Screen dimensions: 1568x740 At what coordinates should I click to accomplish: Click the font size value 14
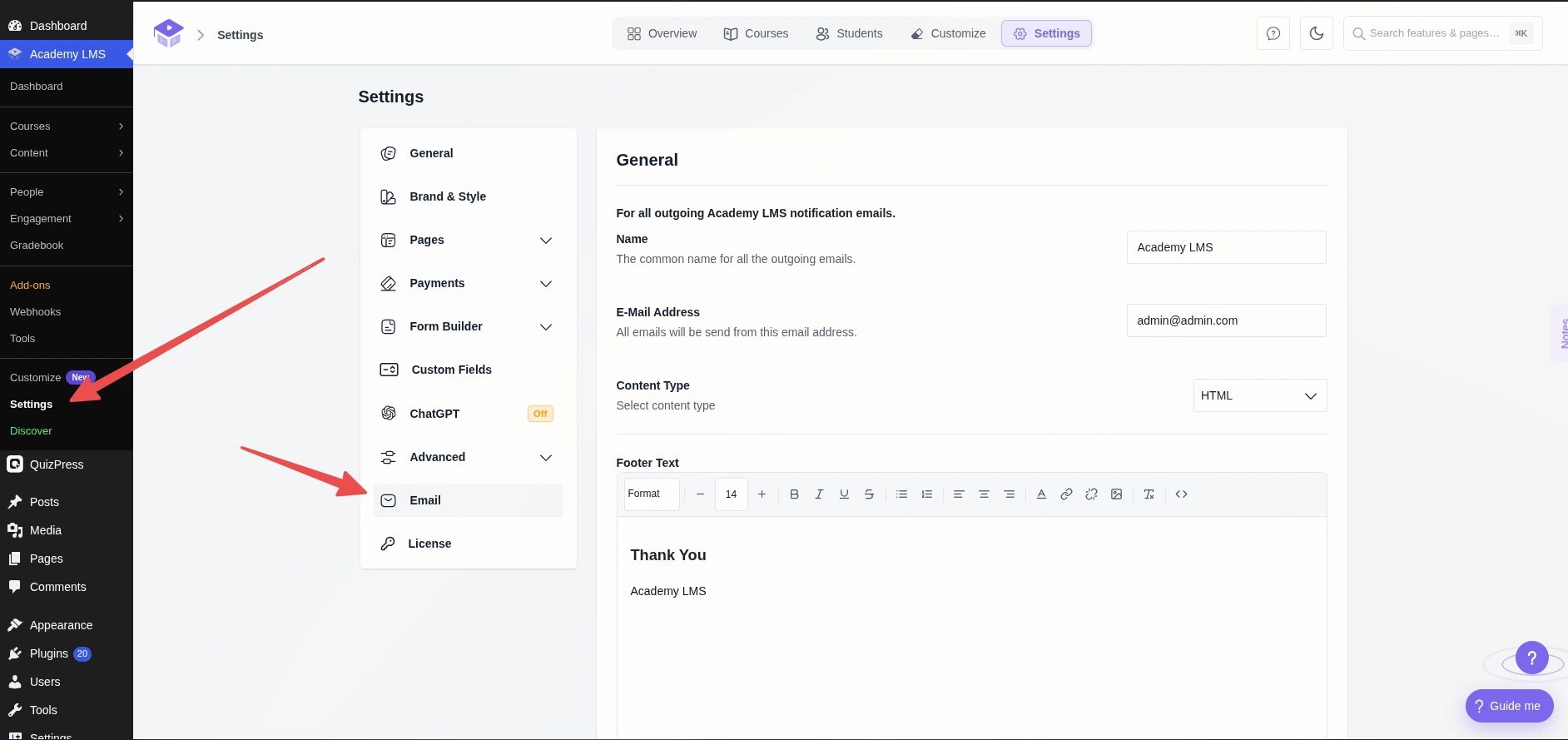[x=731, y=494]
